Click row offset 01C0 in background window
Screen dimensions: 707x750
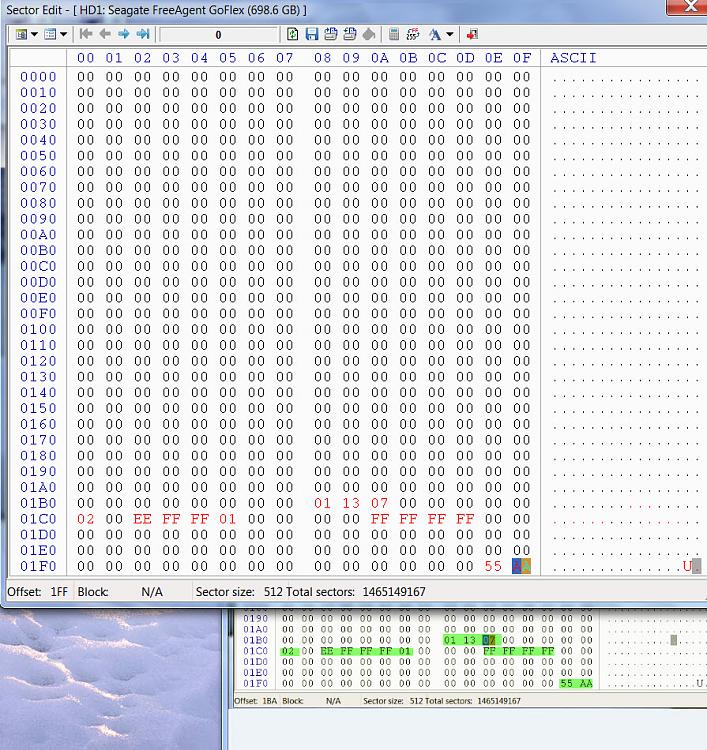[x=255, y=651]
